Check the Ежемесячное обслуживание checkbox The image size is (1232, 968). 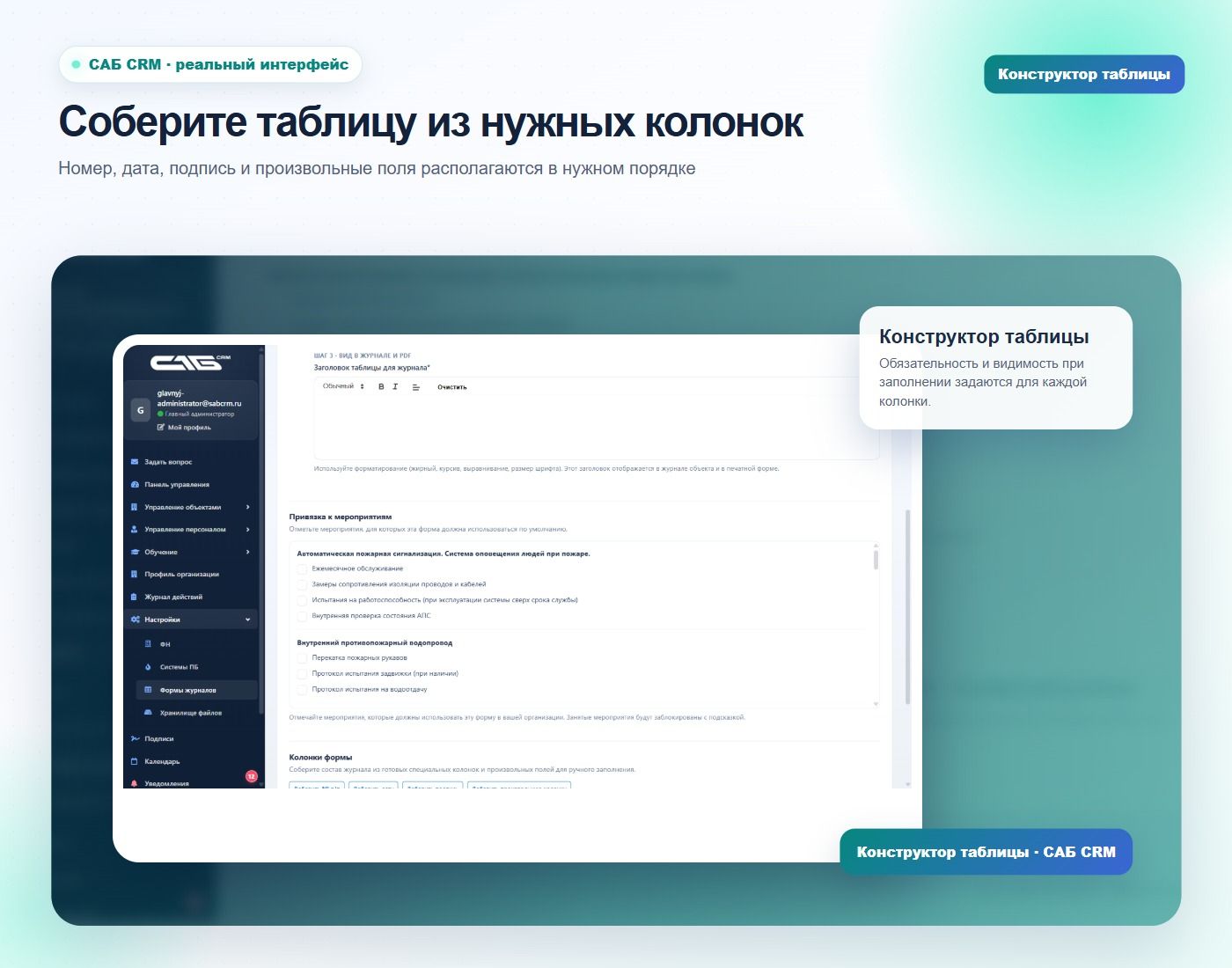tap(302, 569)
